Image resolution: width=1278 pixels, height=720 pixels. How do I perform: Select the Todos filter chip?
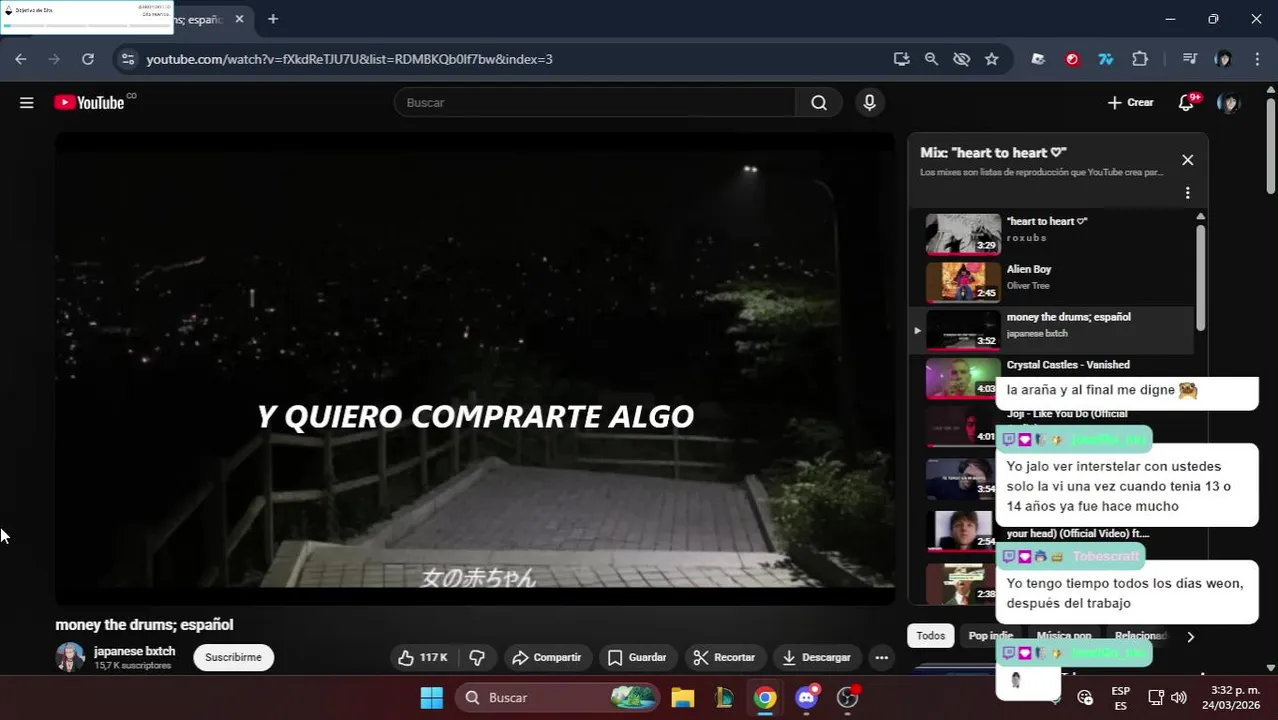click(x=930, y=636)
